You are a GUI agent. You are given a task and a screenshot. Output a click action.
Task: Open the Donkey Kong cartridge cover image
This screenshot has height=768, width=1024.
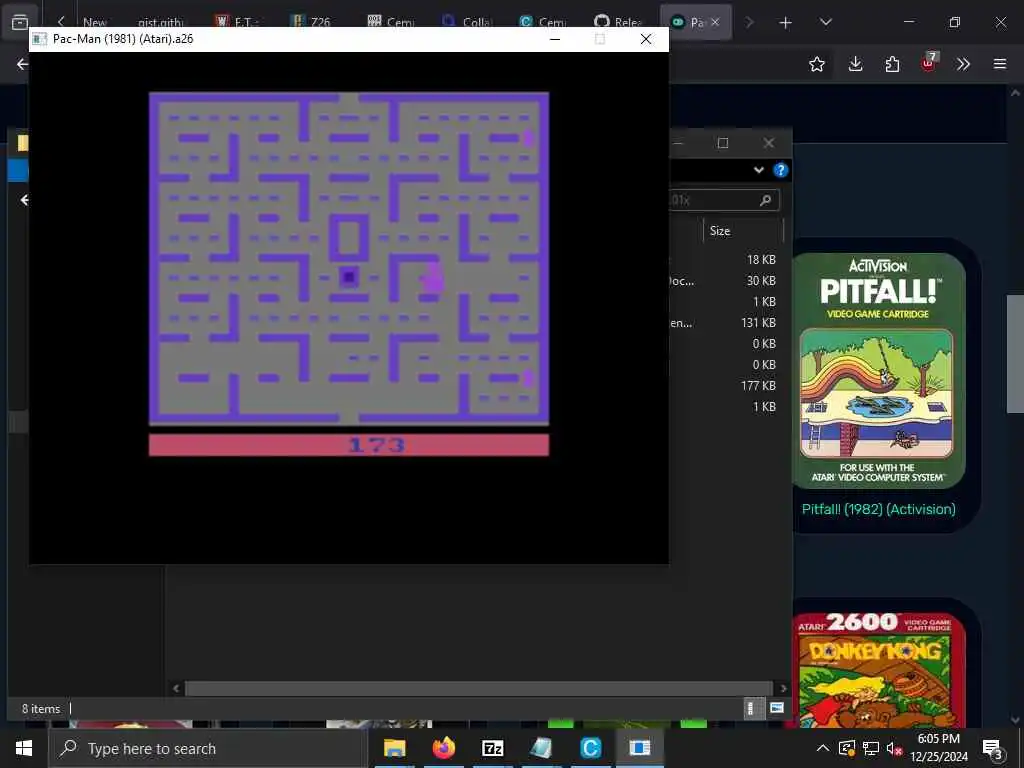pos(878,669)
